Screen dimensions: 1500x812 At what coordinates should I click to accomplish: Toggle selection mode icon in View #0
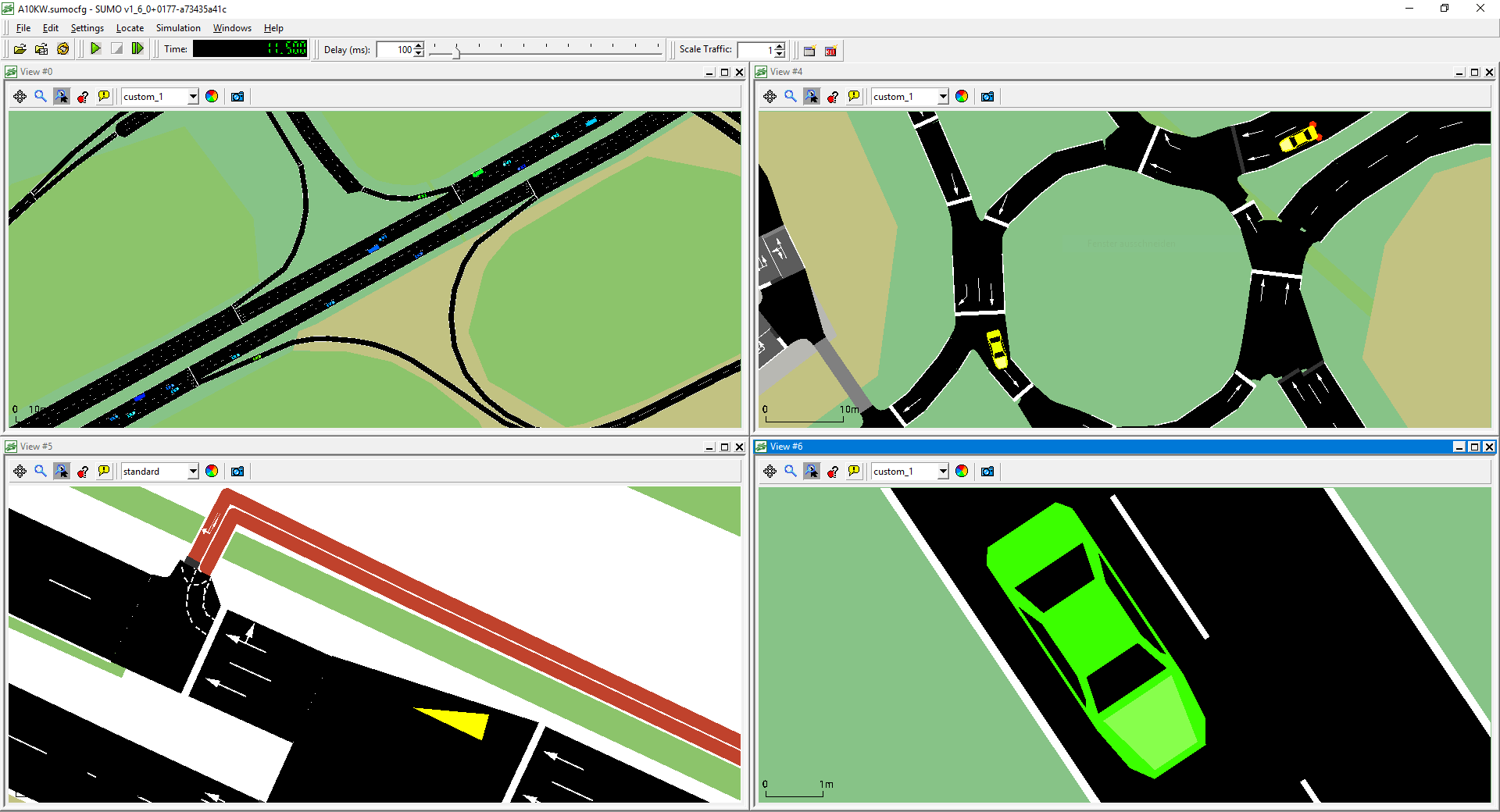(x=62, y=97)
